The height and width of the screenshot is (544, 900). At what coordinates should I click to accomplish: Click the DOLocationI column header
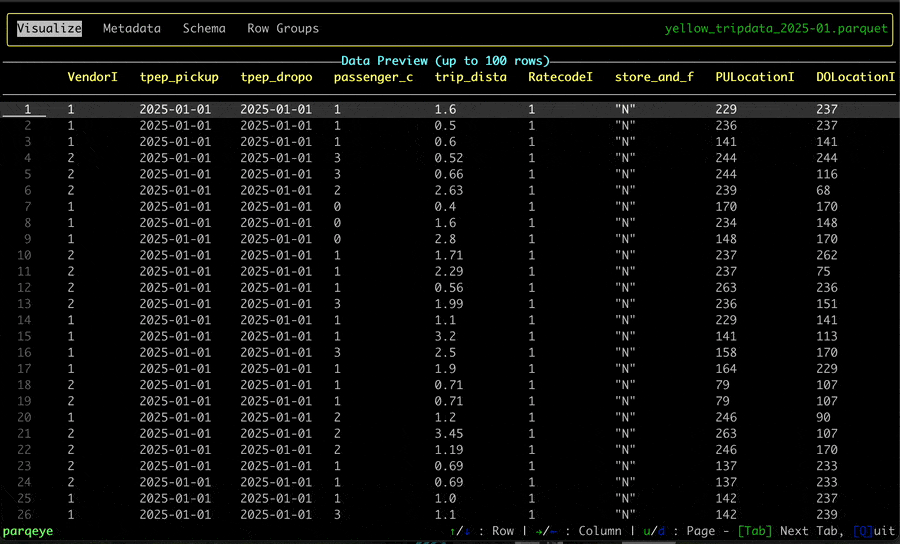tap(855, 77)
